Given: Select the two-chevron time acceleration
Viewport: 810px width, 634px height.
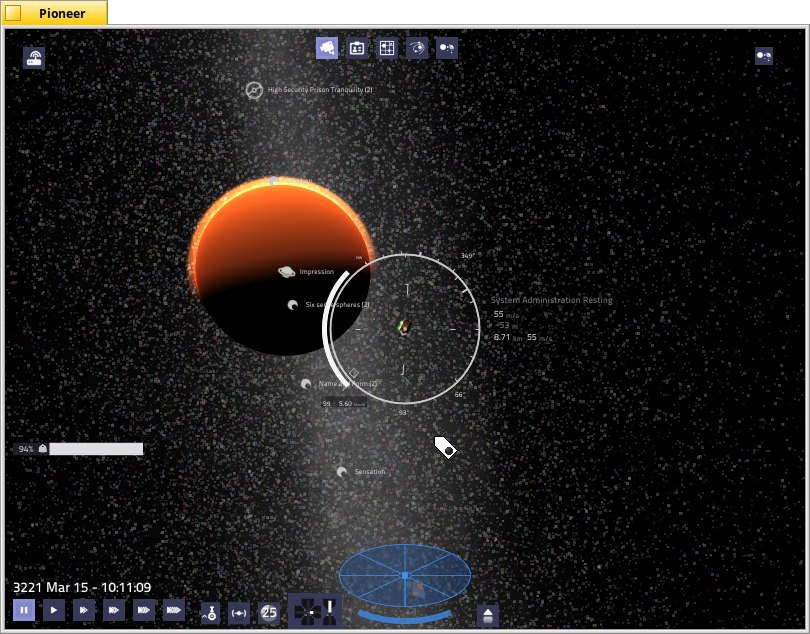Looking at the screenshot, I should click(x=84, y=610).
